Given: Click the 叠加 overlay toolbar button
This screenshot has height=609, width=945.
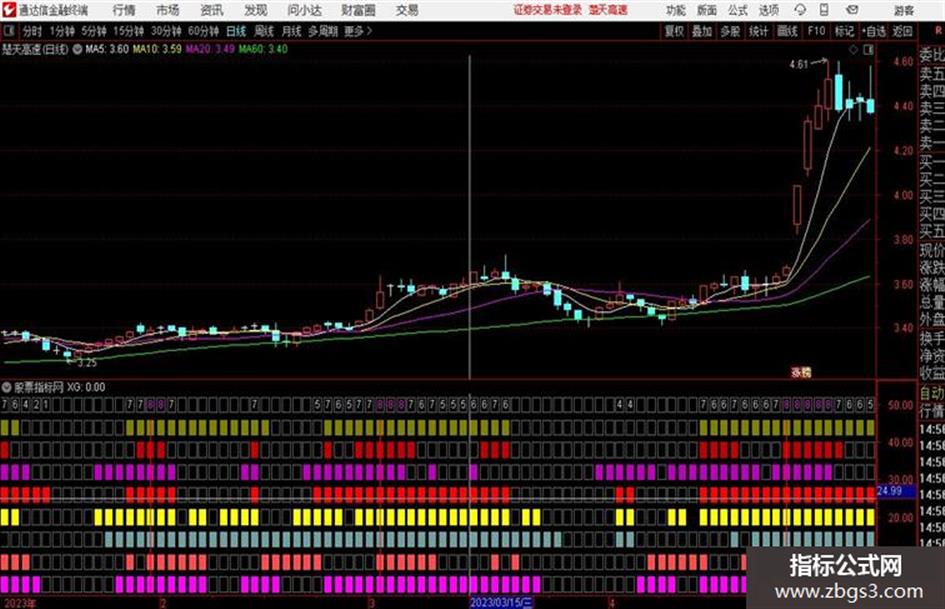Looking at the screenshot, I should click(702, 31).
